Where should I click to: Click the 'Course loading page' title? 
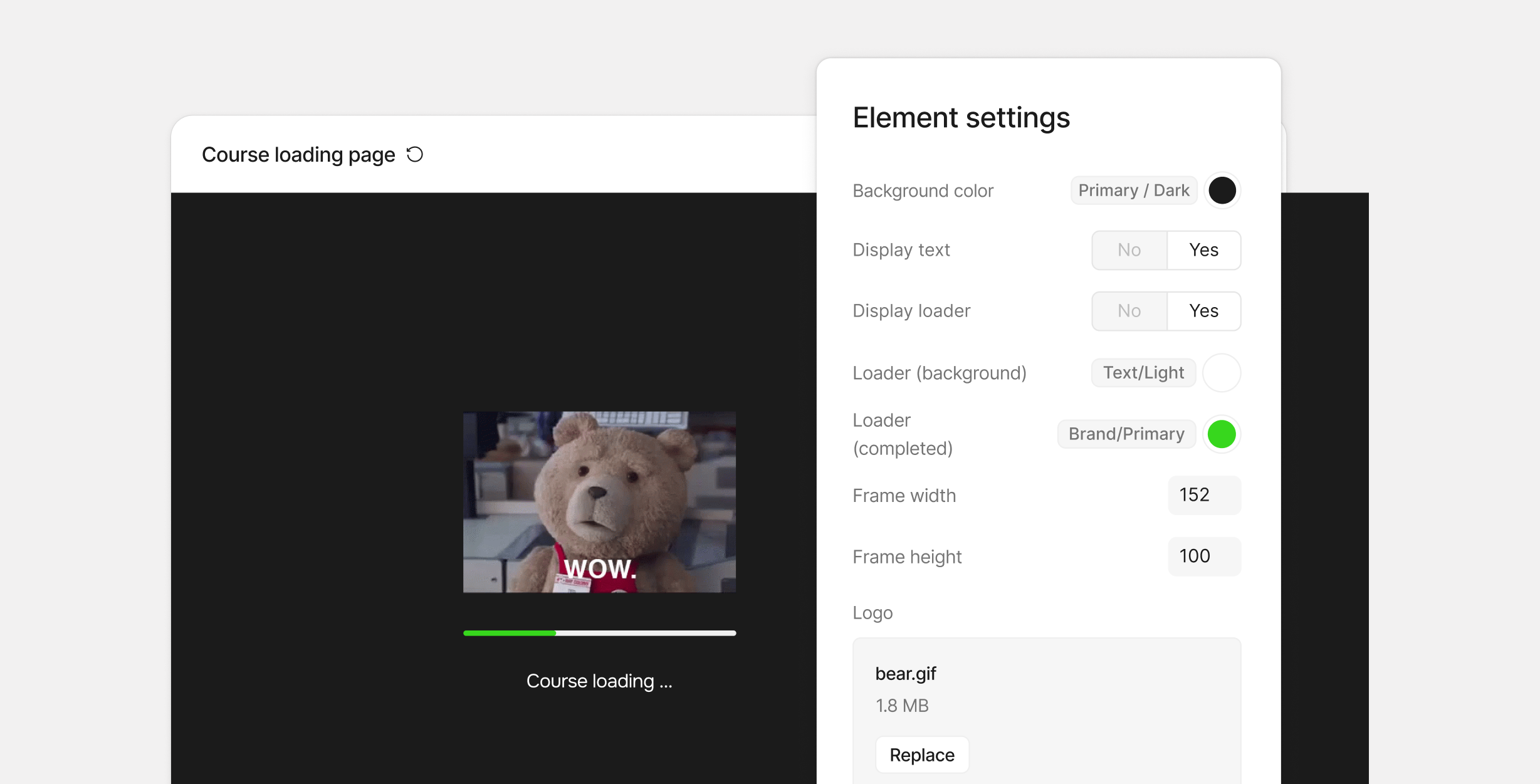298,154
